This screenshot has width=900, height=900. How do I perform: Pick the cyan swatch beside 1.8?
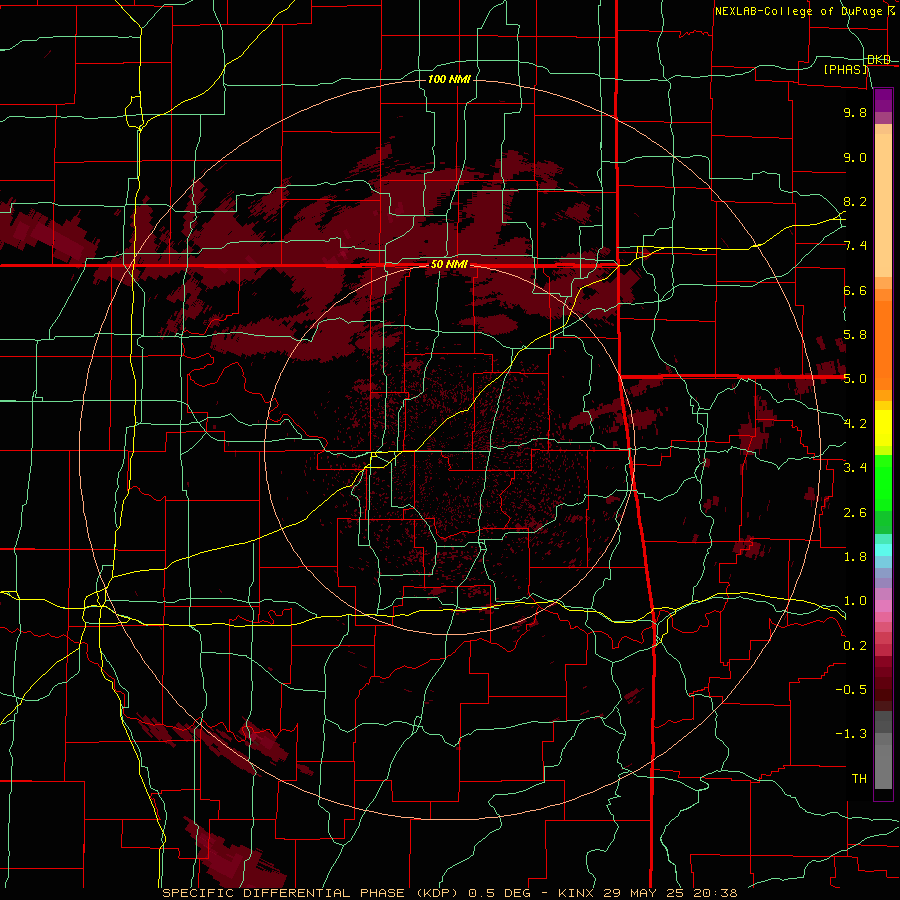click(x=883, y=549)
